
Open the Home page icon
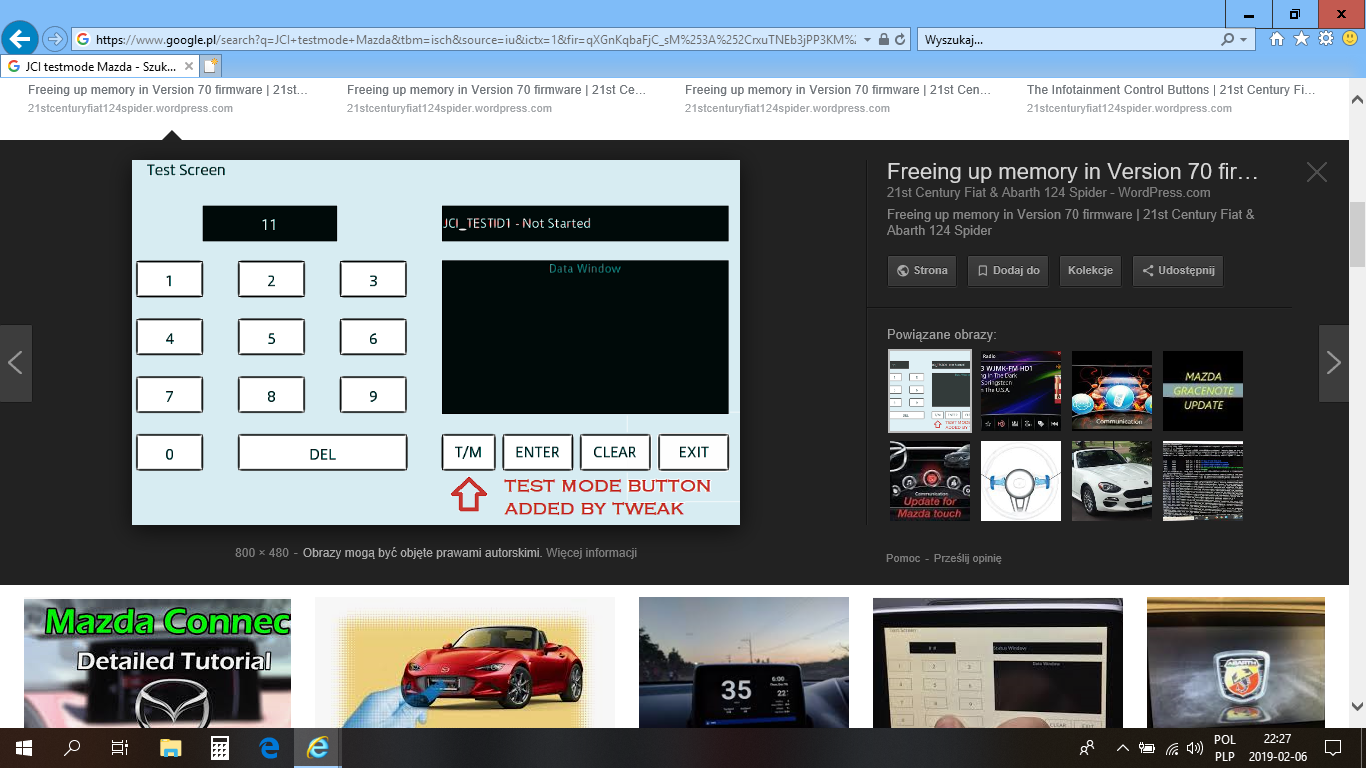click(x=1277, y=39)
